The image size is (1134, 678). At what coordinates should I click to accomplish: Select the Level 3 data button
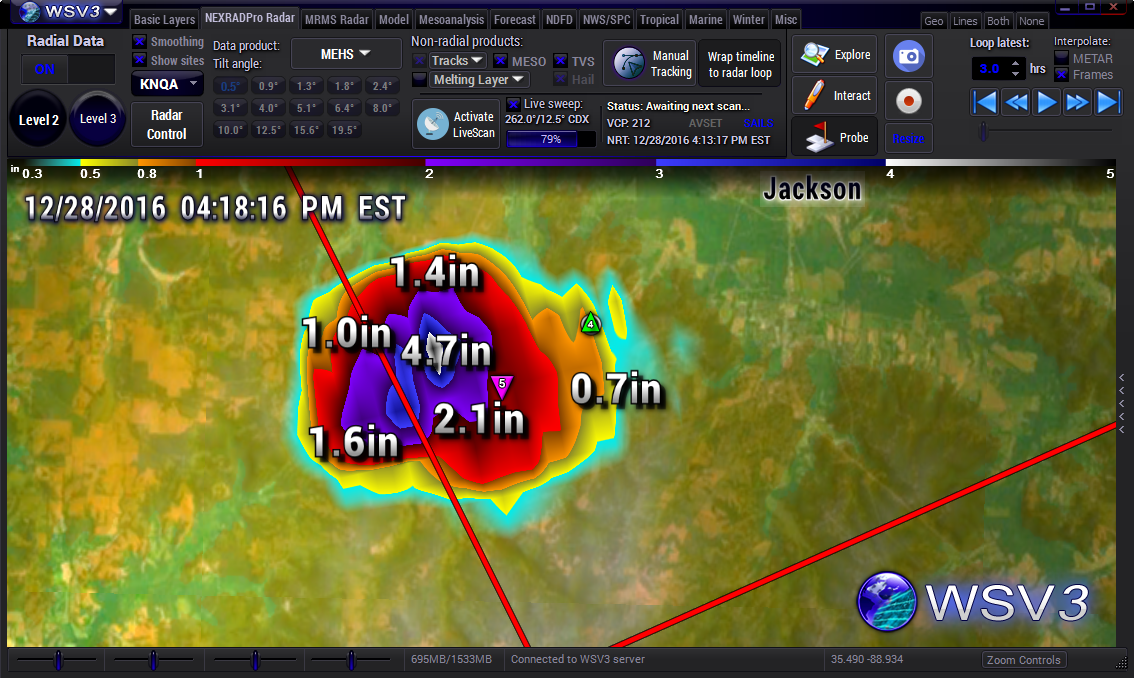coord(98,119)
